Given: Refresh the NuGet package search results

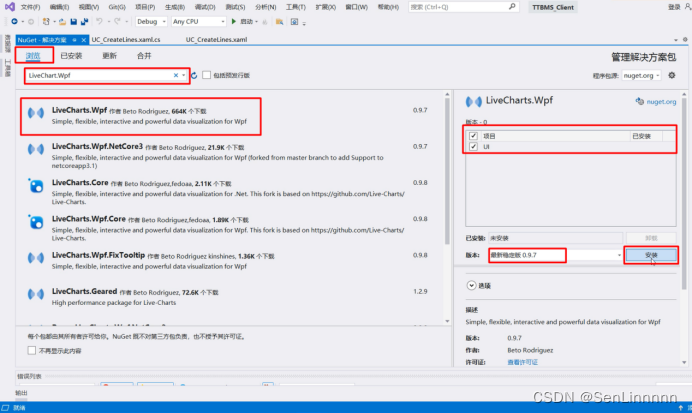Looking at the screenshot, I should click(x=194, y=75).
